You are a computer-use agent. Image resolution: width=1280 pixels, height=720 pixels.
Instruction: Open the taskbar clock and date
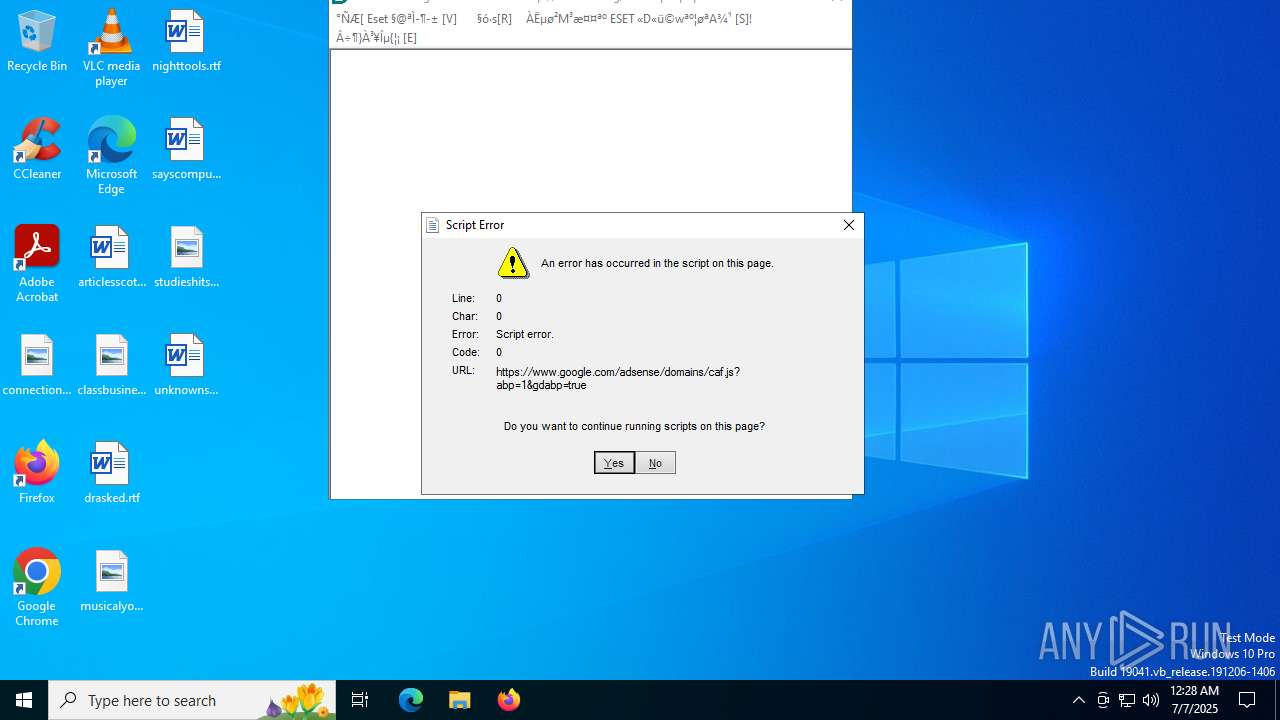click(1194, 700)
